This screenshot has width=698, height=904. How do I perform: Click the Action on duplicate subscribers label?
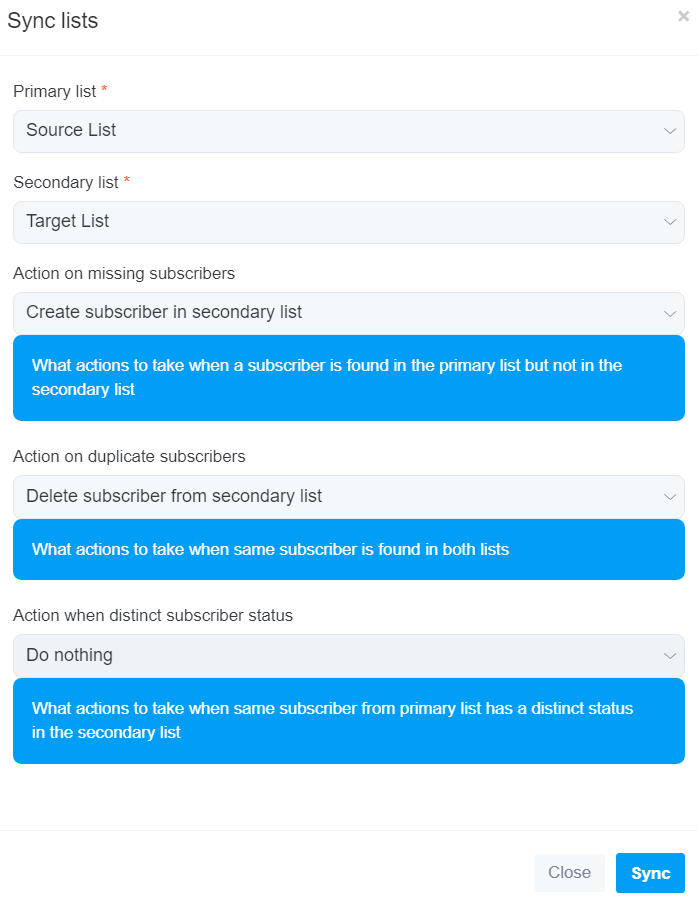pos(129,457)
